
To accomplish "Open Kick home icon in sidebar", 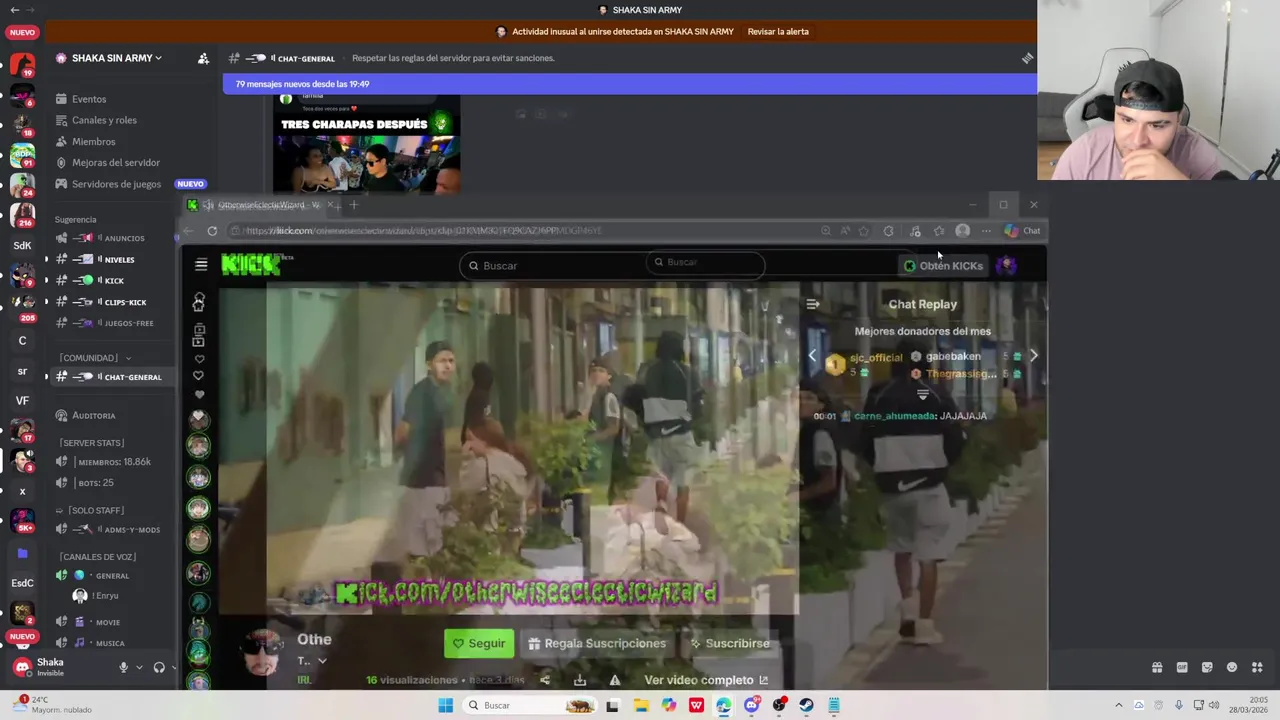I will pyautogui.click(x=199, y=302).
